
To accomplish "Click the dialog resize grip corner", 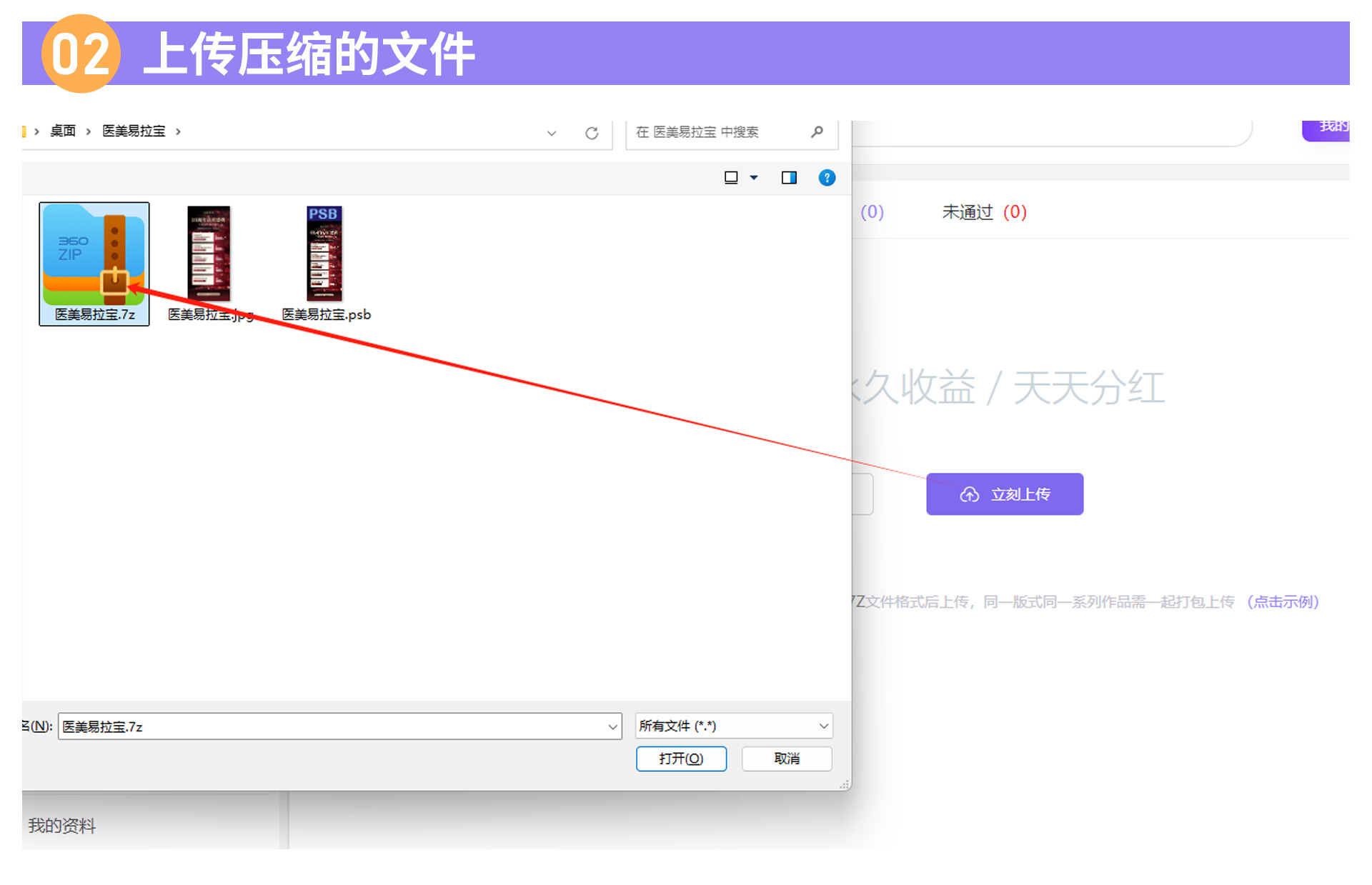I will coord(844,784).
